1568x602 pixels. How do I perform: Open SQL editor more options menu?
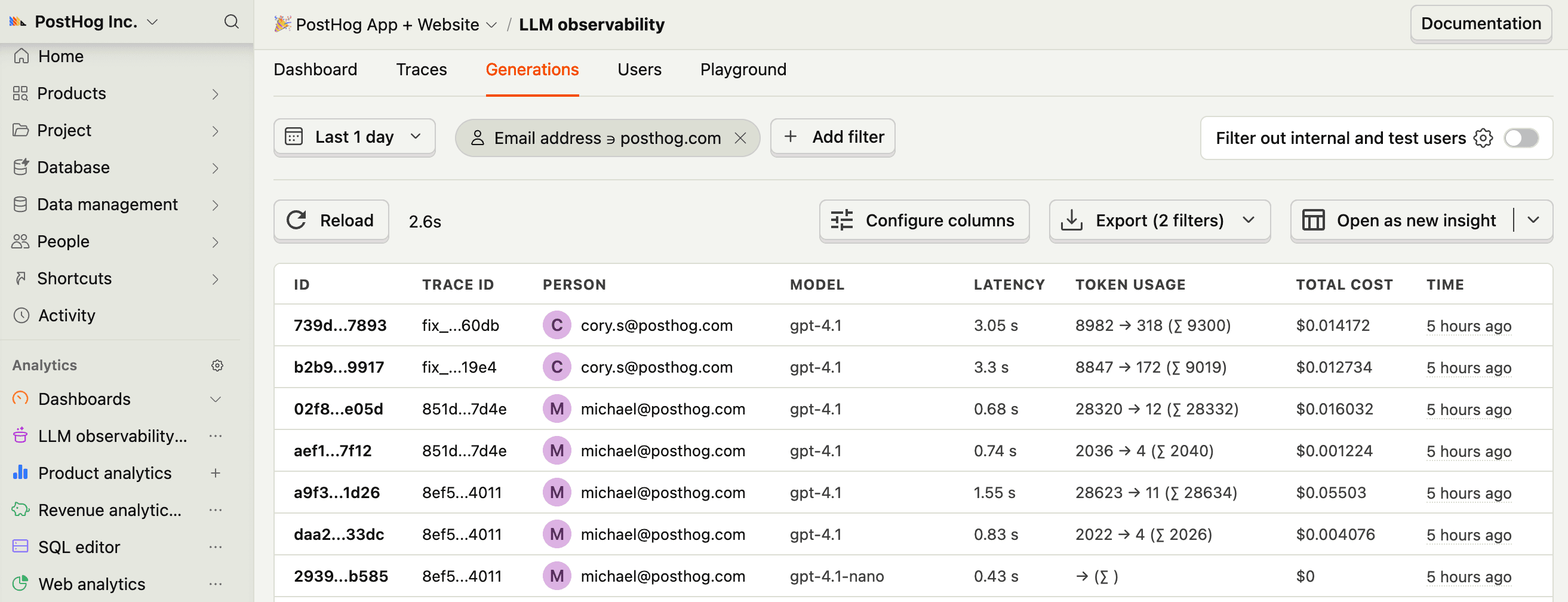pyautogui.click(x=216, y=547)
